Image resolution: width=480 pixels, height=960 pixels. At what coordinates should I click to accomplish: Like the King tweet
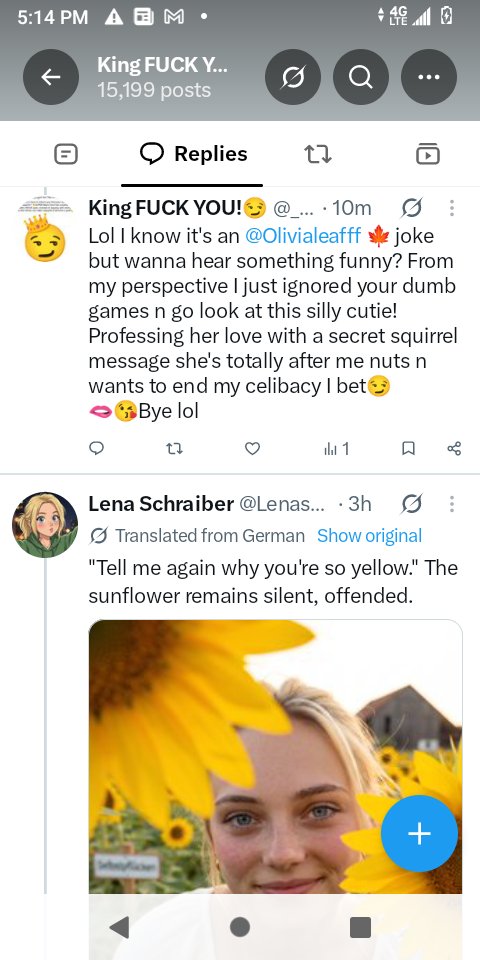(252, 449)
